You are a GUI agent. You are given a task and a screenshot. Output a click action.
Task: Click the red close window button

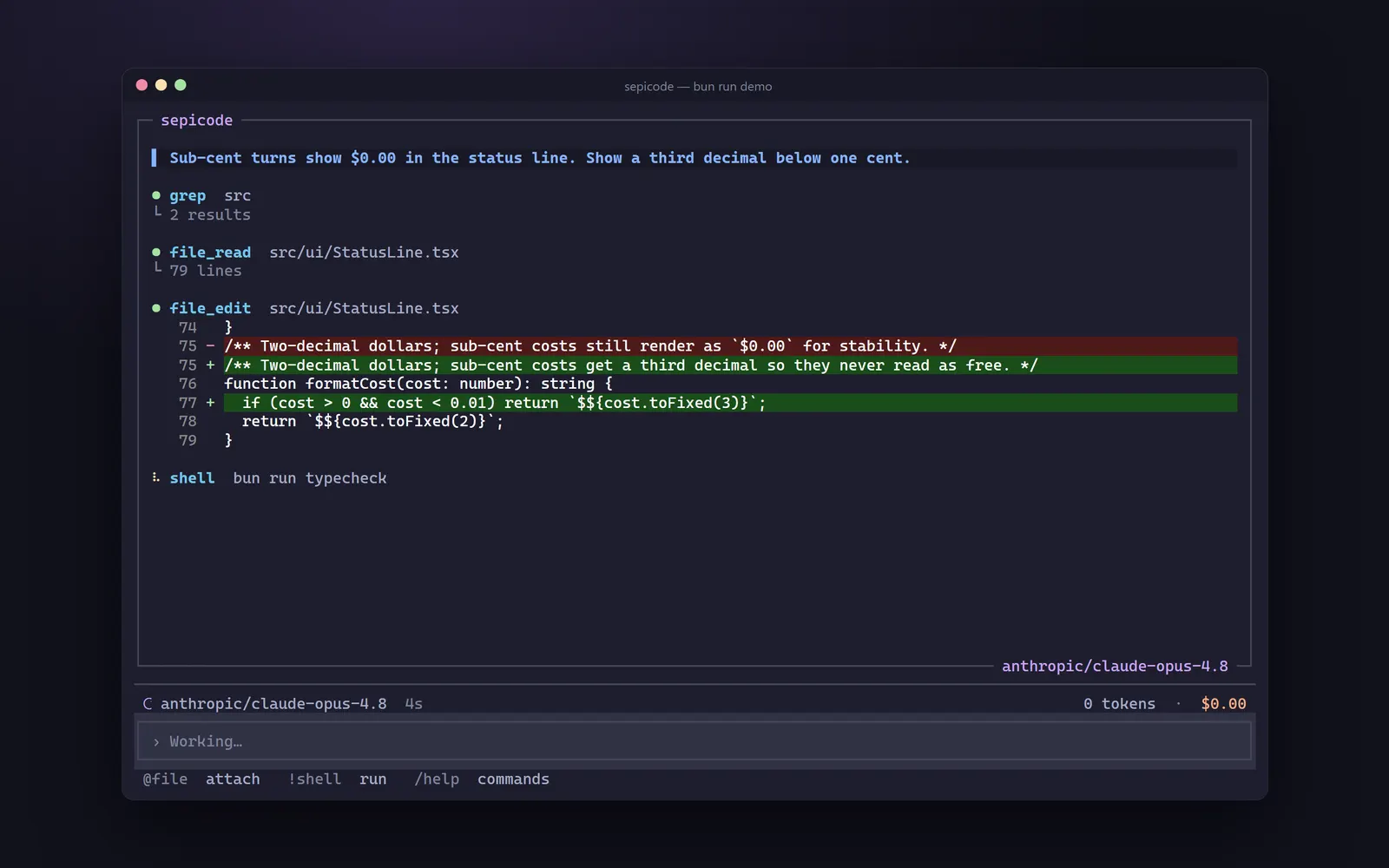click(x=142, y=85)
